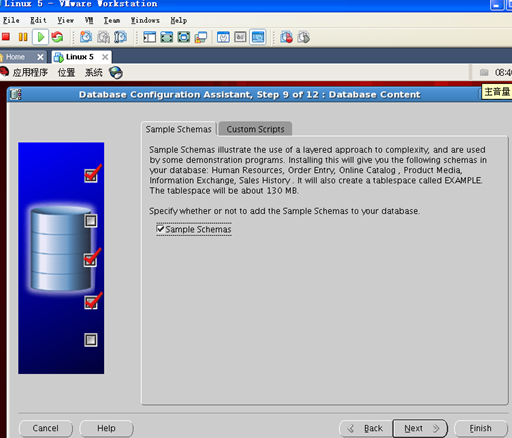Open the VM menu
The image size is (512, 438).
[x=89, y=20]
